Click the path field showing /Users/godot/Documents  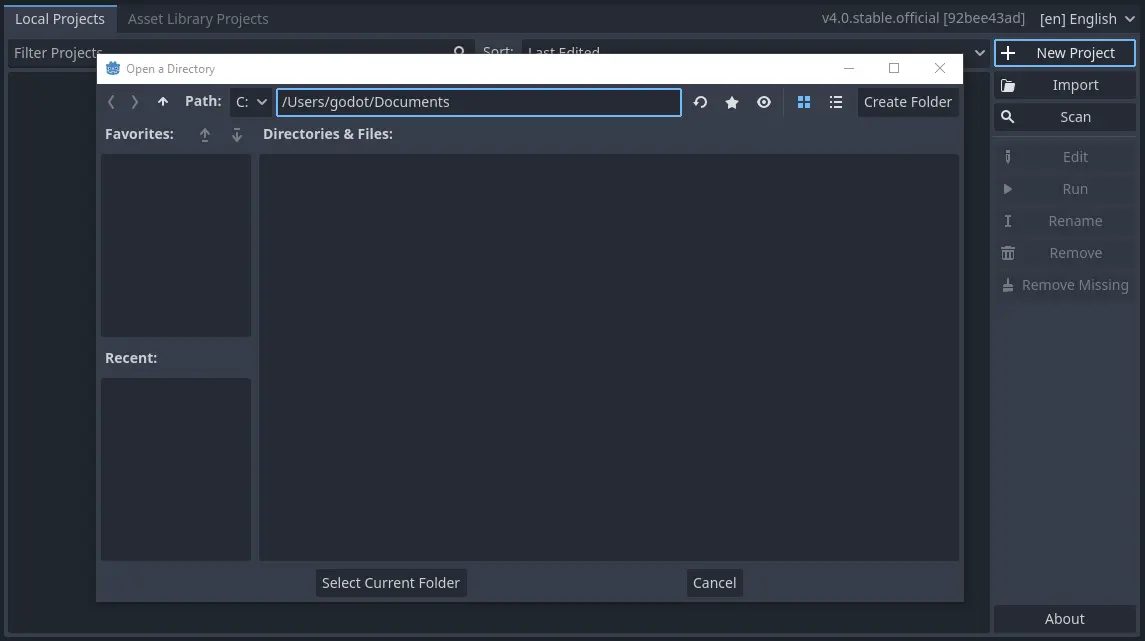point(479,102)
